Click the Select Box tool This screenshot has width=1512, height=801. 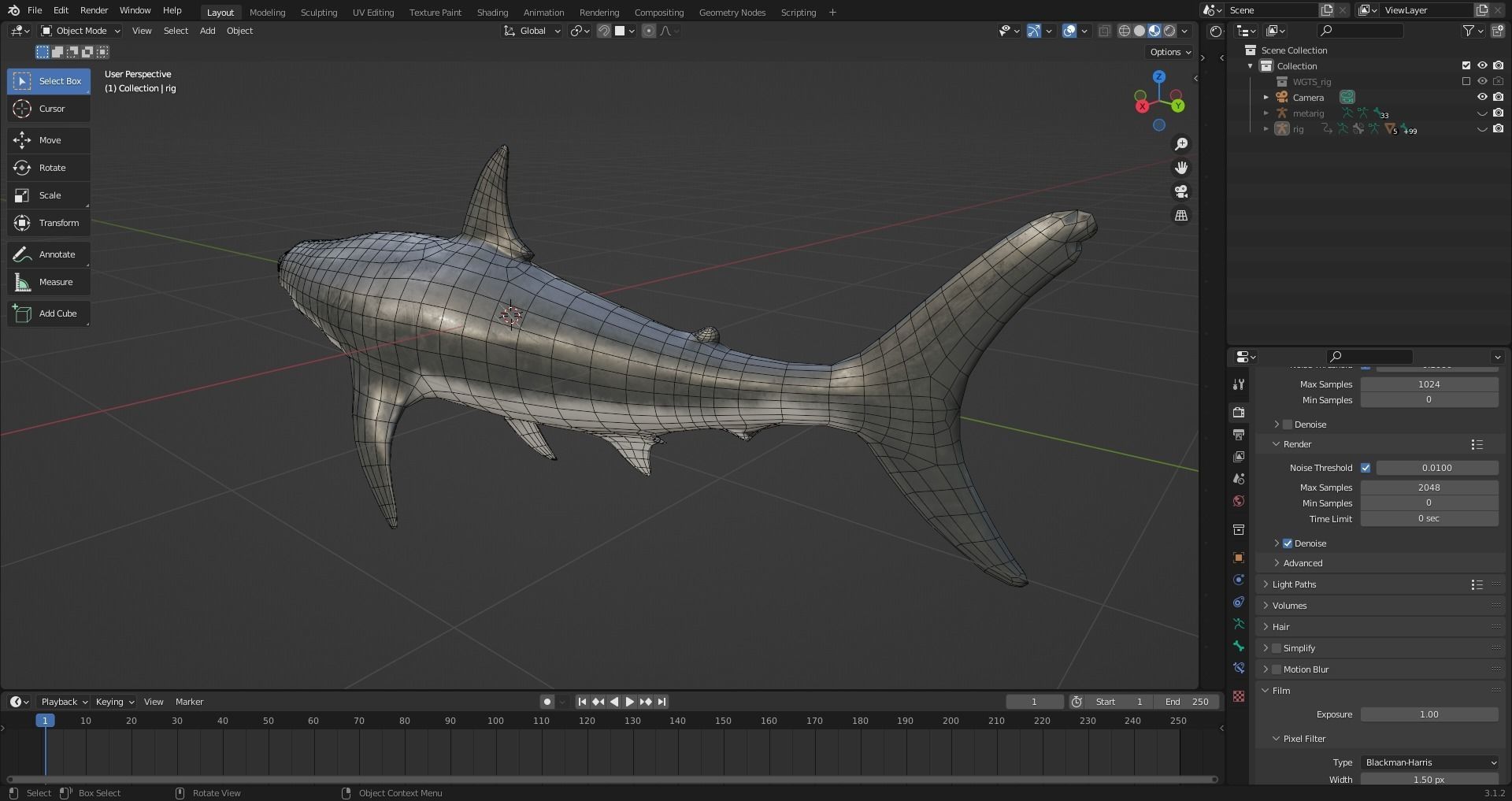point(49,81)
